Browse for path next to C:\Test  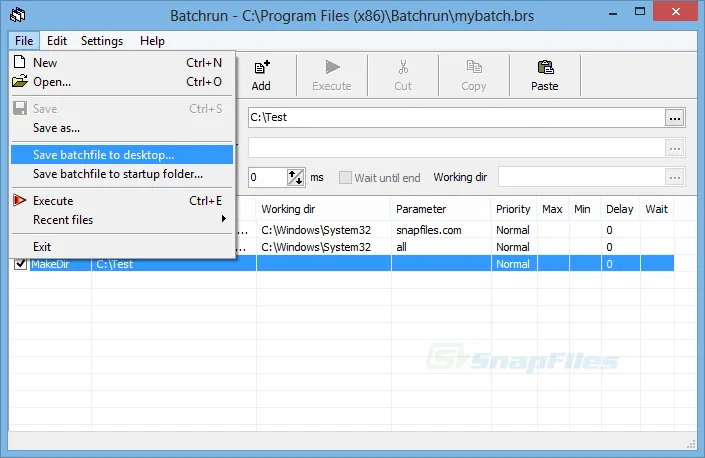point(674,118)
